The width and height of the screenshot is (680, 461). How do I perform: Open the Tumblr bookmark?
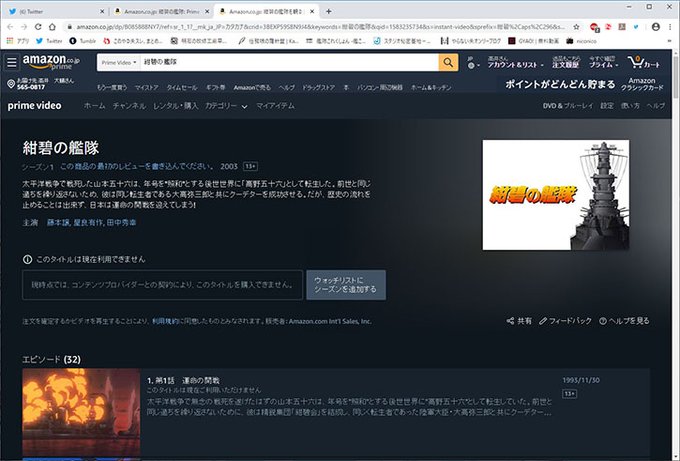tap(82, 41)
